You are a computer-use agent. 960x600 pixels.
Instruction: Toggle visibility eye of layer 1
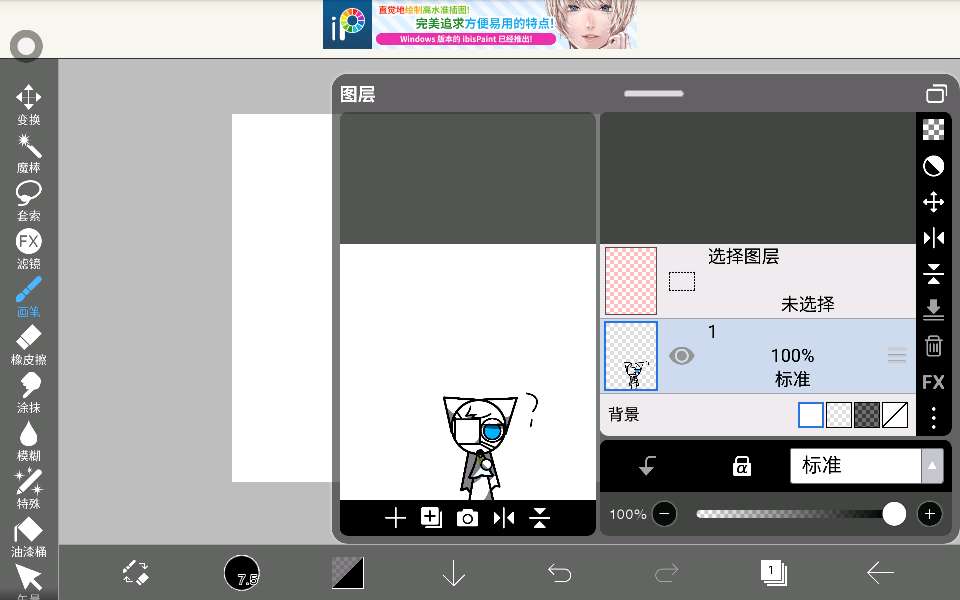pyautogui.click(x=681, y=356)
